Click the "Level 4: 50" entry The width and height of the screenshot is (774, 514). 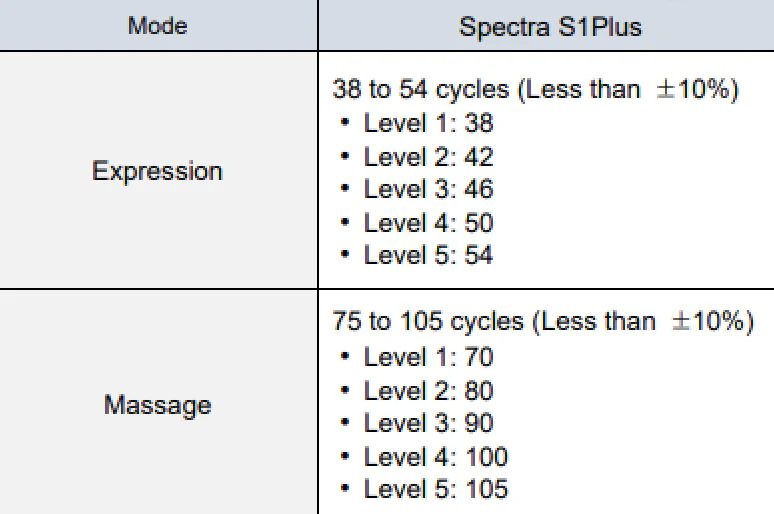(428, 222)
